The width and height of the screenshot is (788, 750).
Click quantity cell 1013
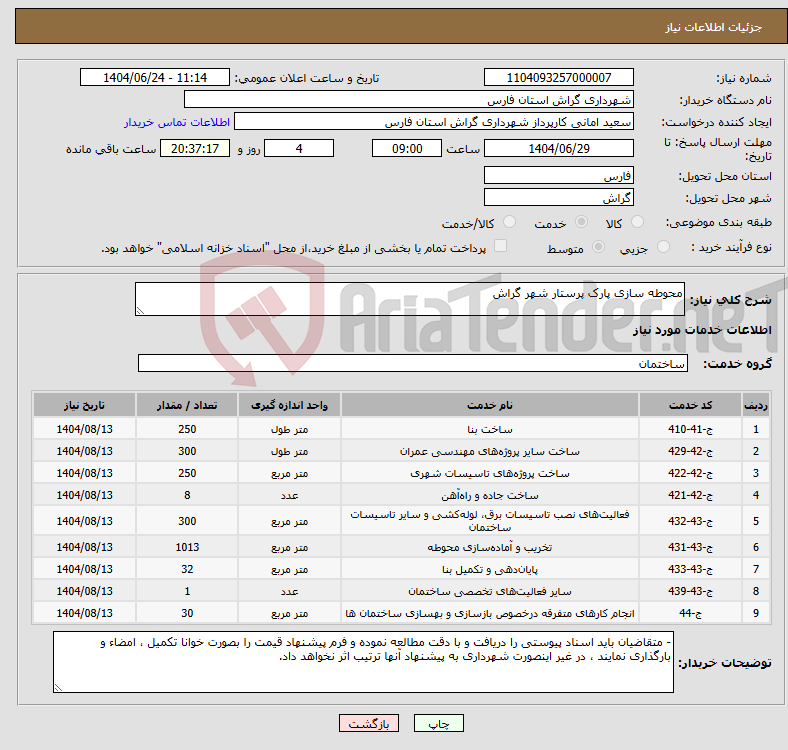(x=187, y=547)
